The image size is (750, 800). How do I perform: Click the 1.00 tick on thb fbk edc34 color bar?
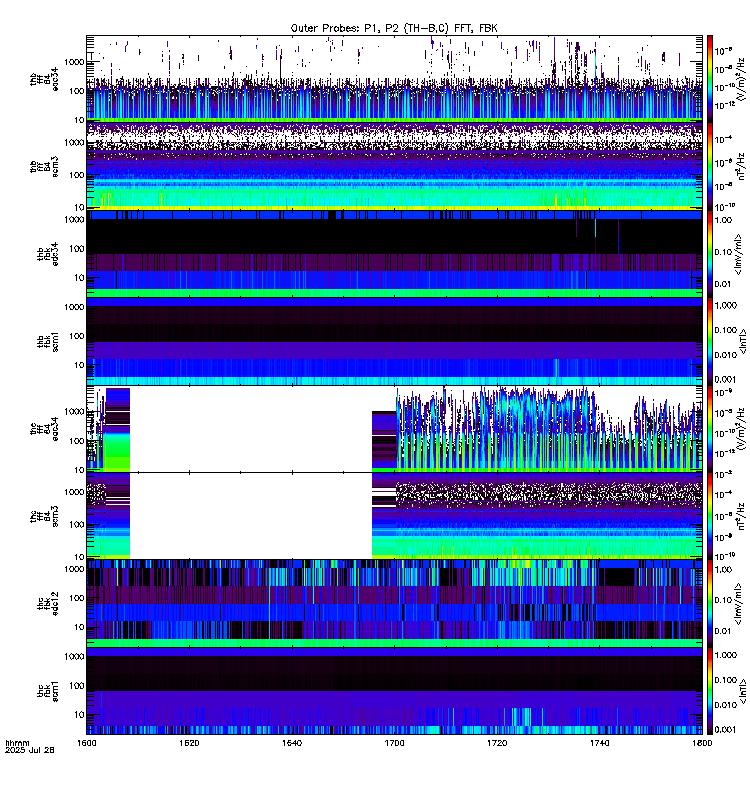point(723,220)
